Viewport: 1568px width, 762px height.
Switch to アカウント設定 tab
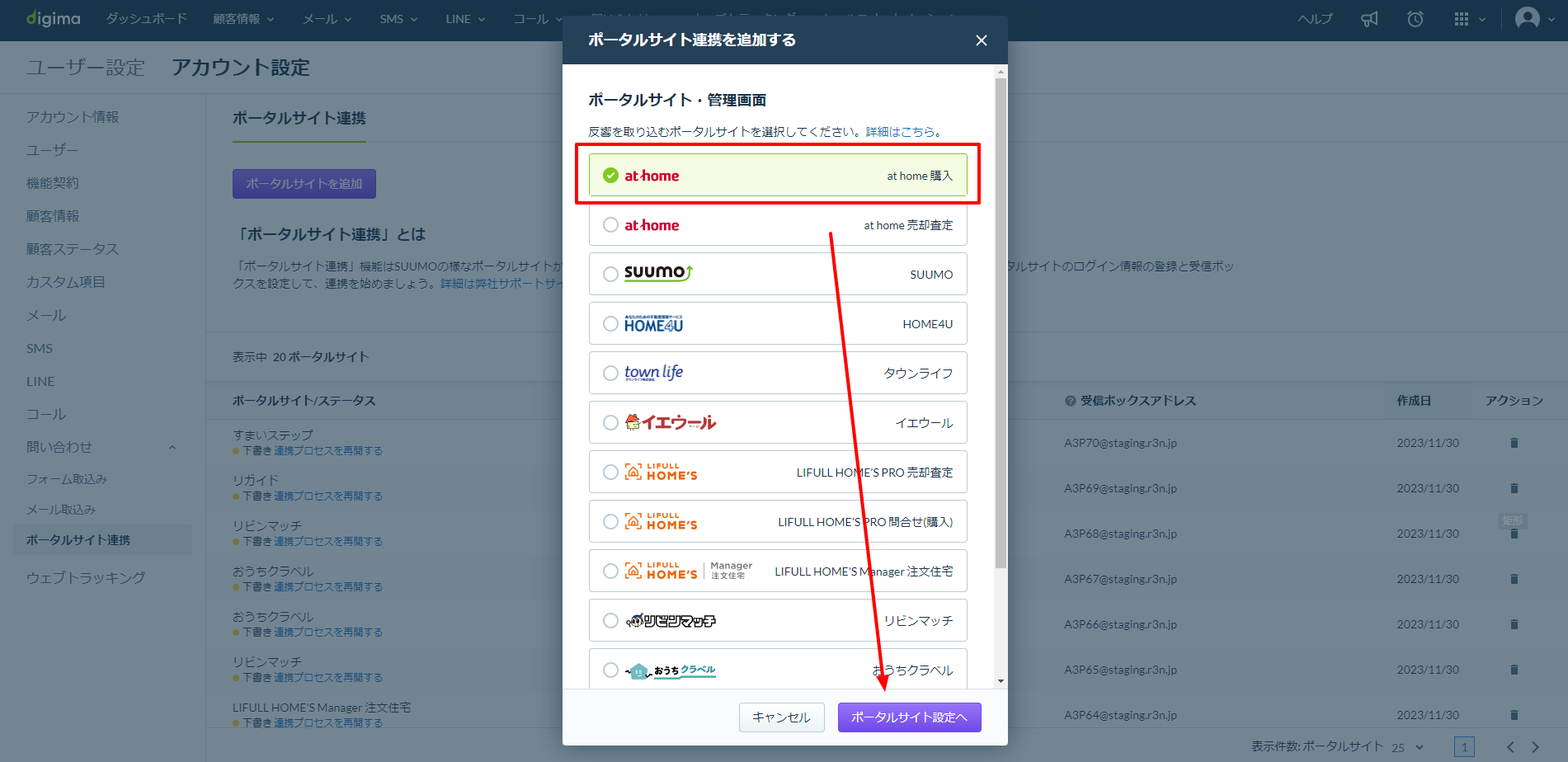click(x=241, y=68)
